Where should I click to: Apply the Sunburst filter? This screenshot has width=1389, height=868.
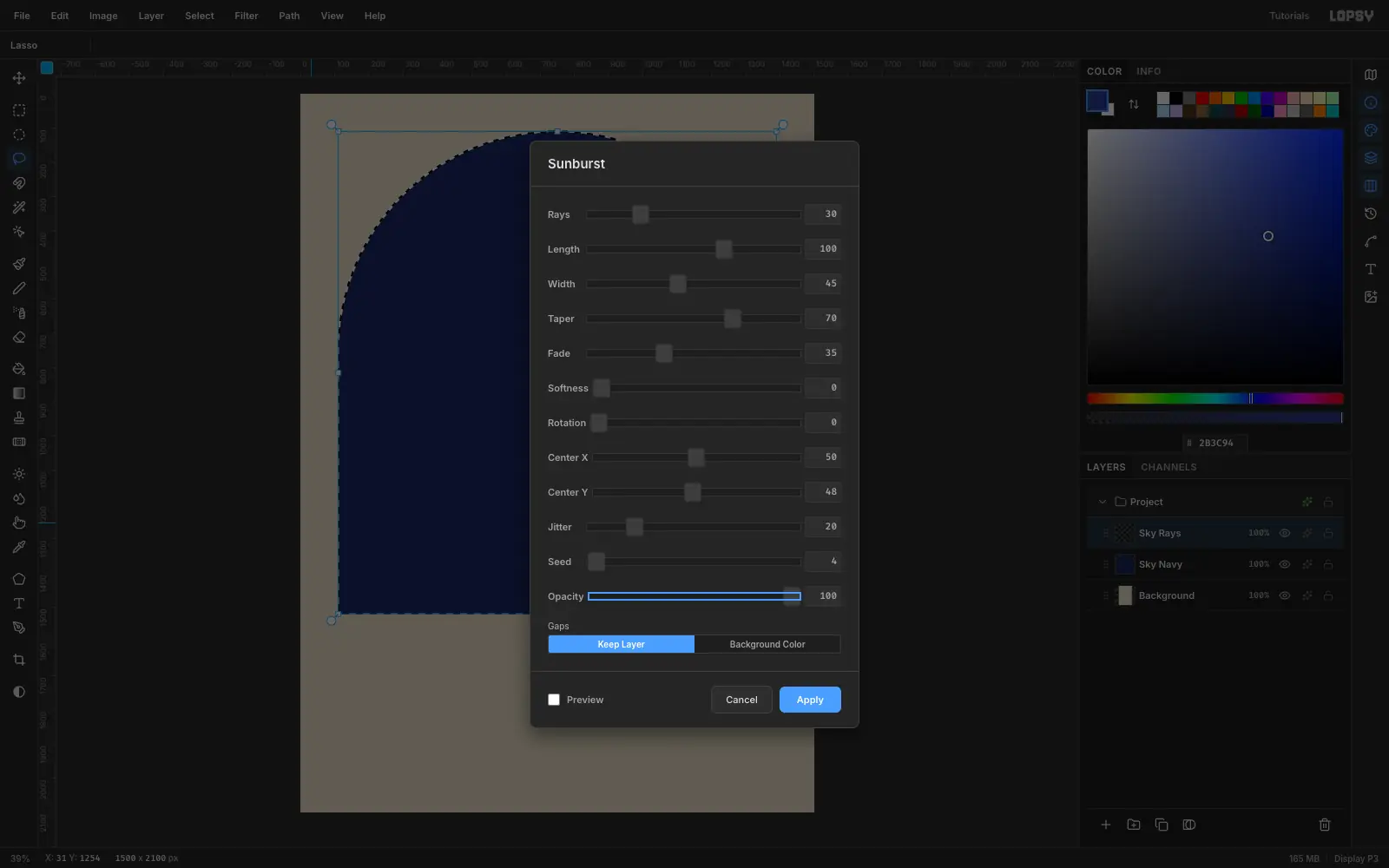pos(810,700)
